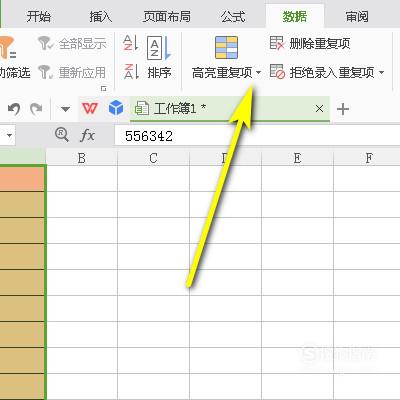Click the fx insert function icon

[x=87, y=135]
